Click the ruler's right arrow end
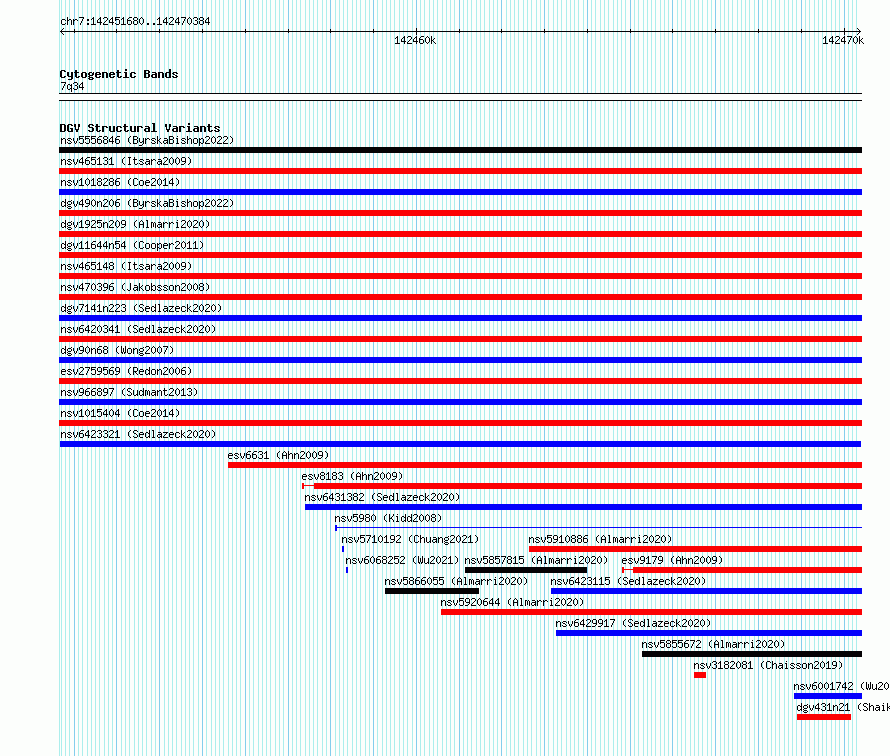The image size is (890, 756). click(858, 31)
